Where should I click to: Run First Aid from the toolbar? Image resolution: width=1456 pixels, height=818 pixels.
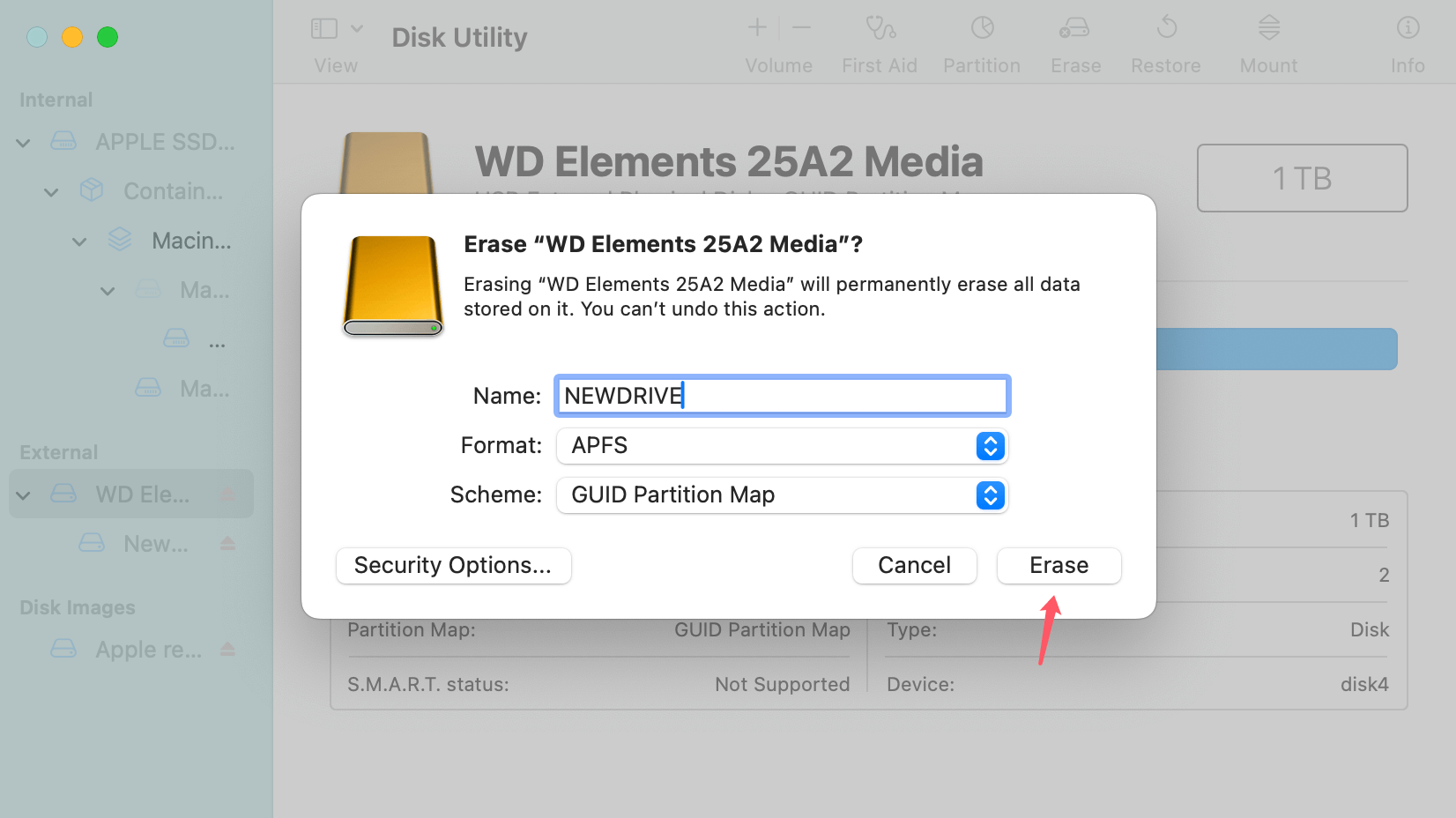coord(879,41)
